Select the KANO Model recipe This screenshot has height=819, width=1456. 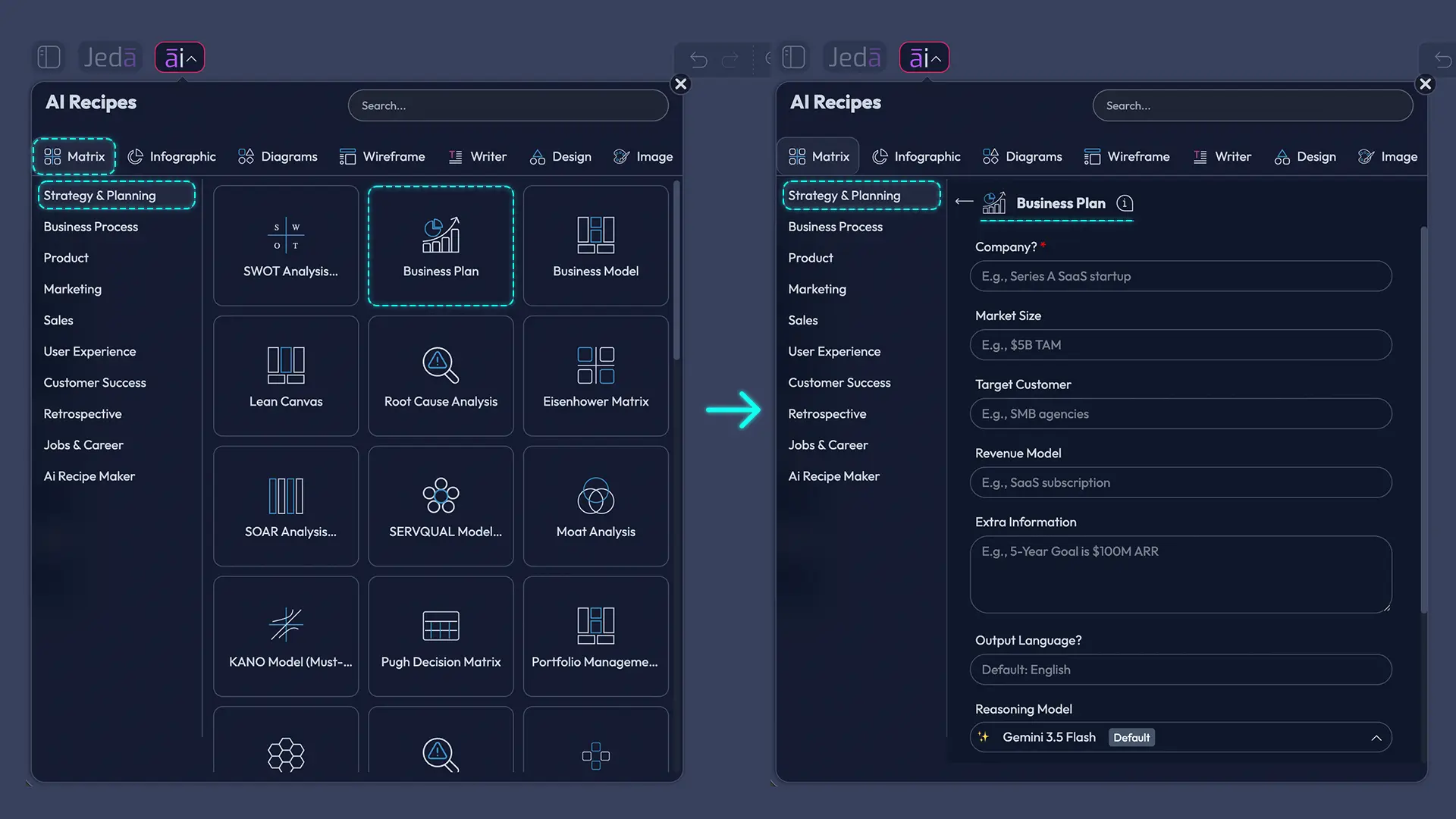click(x=286, y=637)
